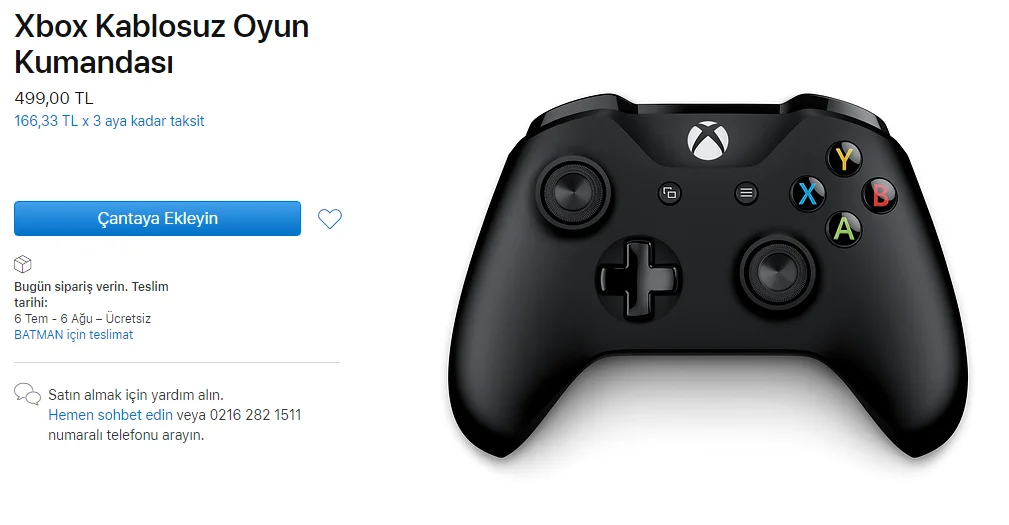This screenshot has height=525, width=1009.
Task: Click the 499,00 TL price text
Action: coord(54,98)
